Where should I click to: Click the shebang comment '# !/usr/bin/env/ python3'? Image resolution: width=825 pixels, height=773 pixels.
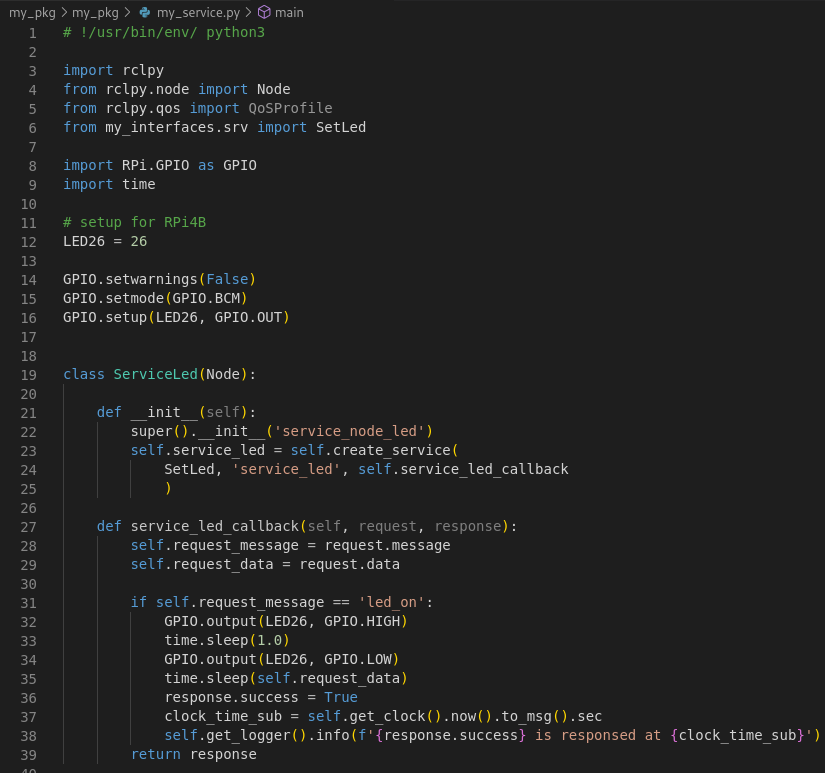164,33
